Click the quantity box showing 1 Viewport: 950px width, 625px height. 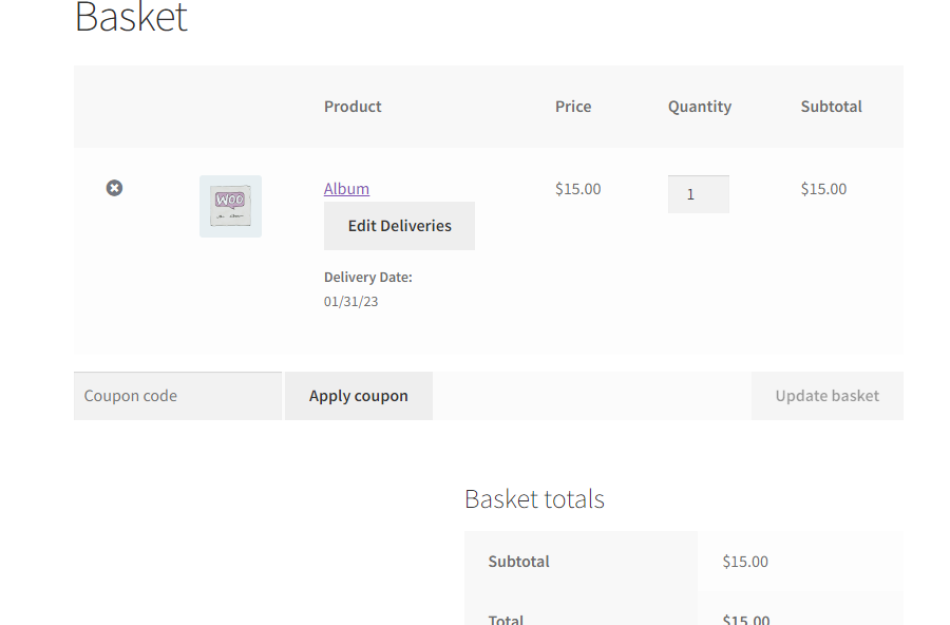698,193
